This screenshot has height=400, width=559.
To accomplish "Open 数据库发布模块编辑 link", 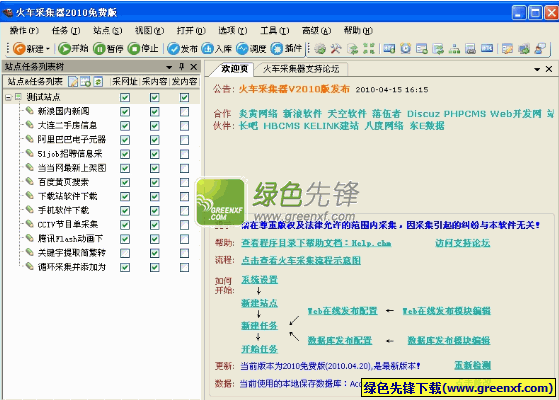I will pos(448,340).
